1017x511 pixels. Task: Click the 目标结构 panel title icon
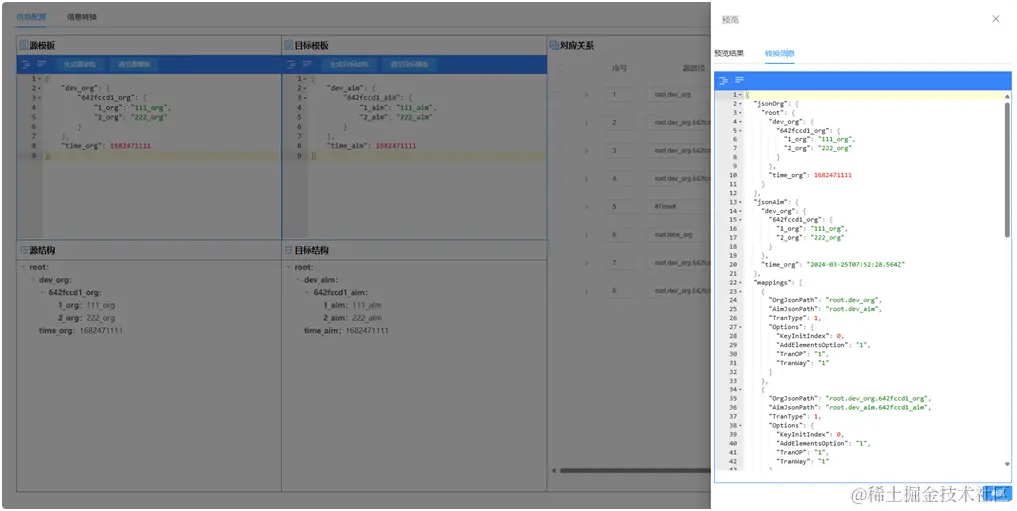(x=289, y=250)
